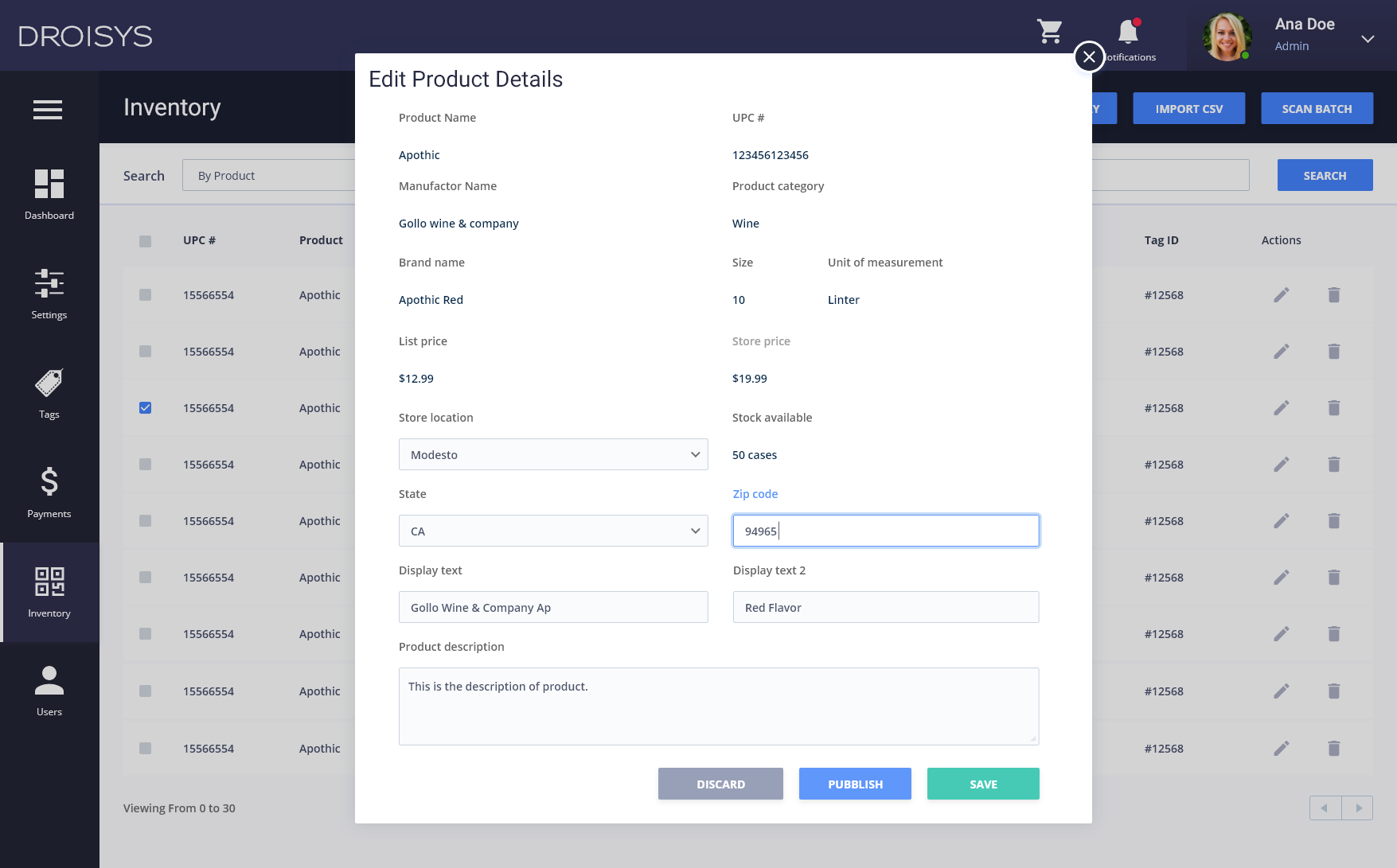Click the trash icon in the last row

1334,749
